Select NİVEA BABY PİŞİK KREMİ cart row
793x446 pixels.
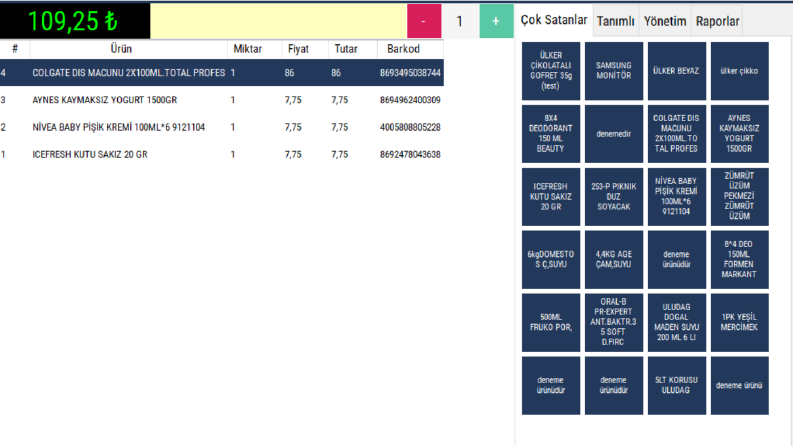[x=222, y=127]
